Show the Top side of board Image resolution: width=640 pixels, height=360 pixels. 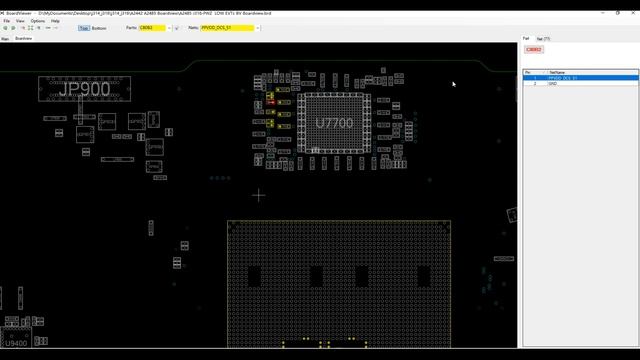click(84, 28)
